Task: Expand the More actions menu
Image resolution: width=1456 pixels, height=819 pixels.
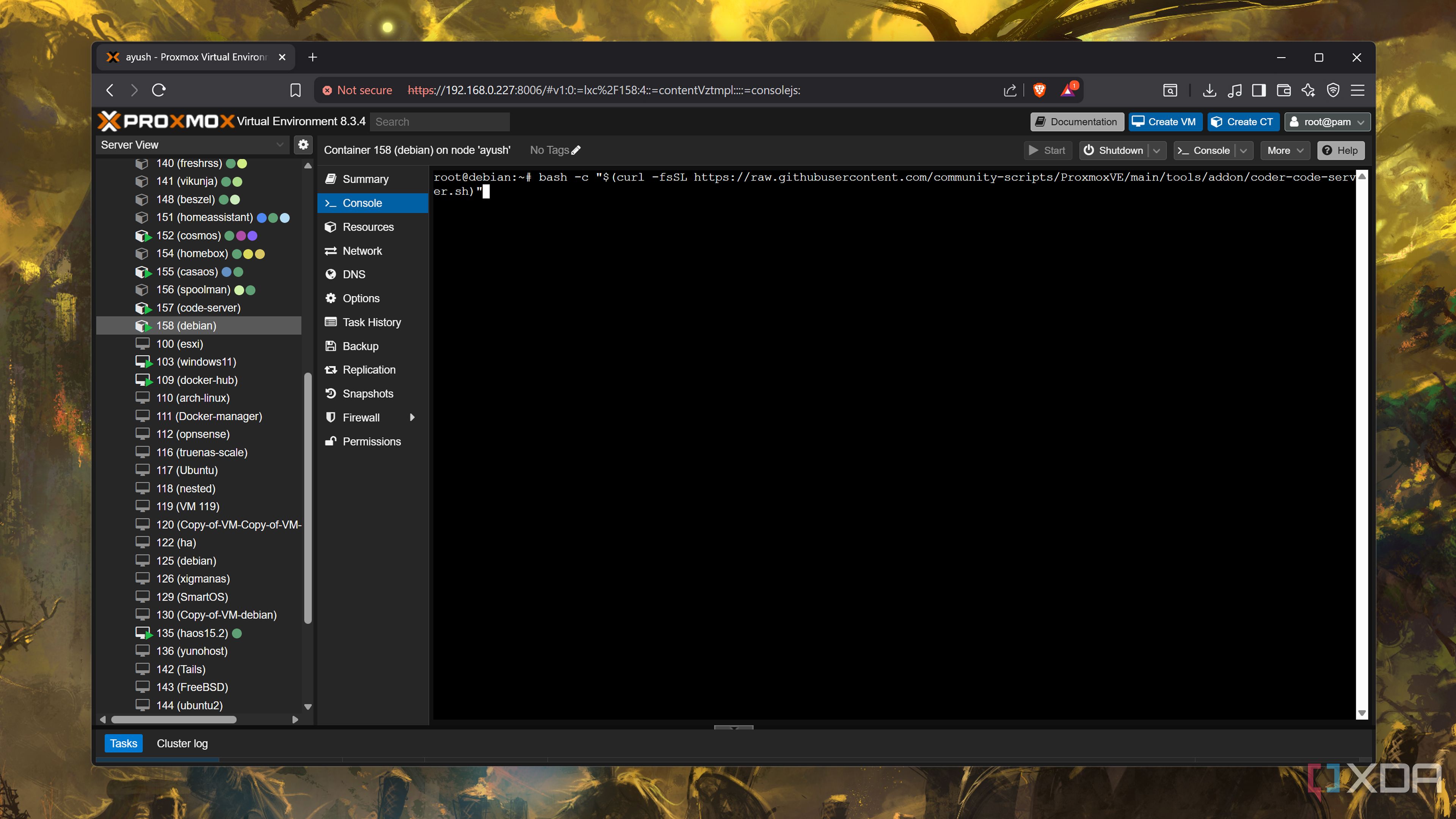Action: click(1285, 151)
